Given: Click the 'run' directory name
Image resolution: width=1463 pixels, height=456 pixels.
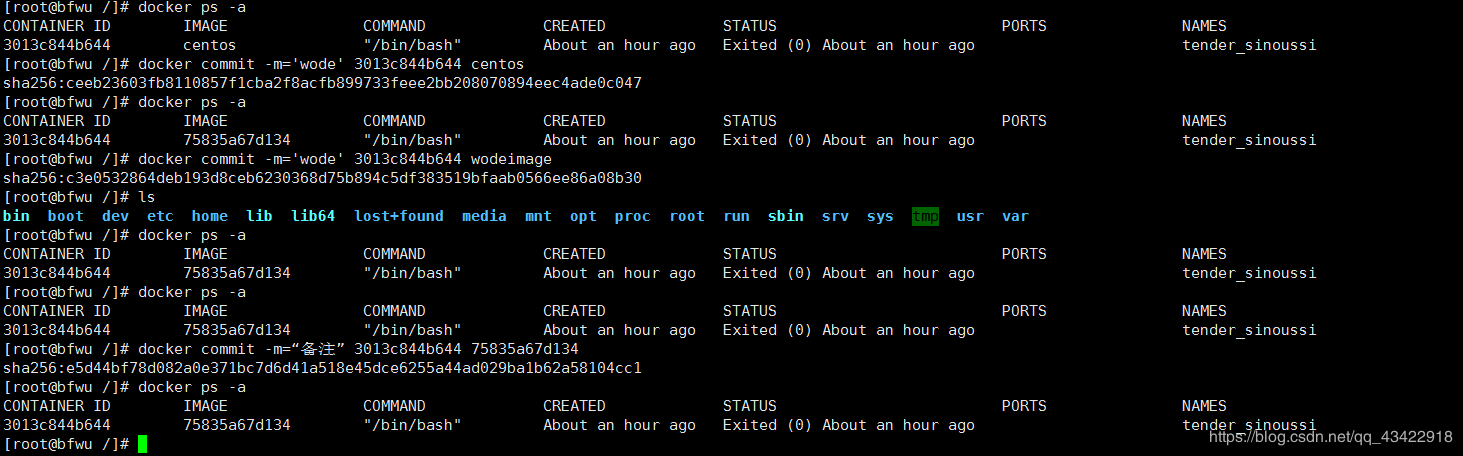Looking at the screenshot, I should point(736,216).
